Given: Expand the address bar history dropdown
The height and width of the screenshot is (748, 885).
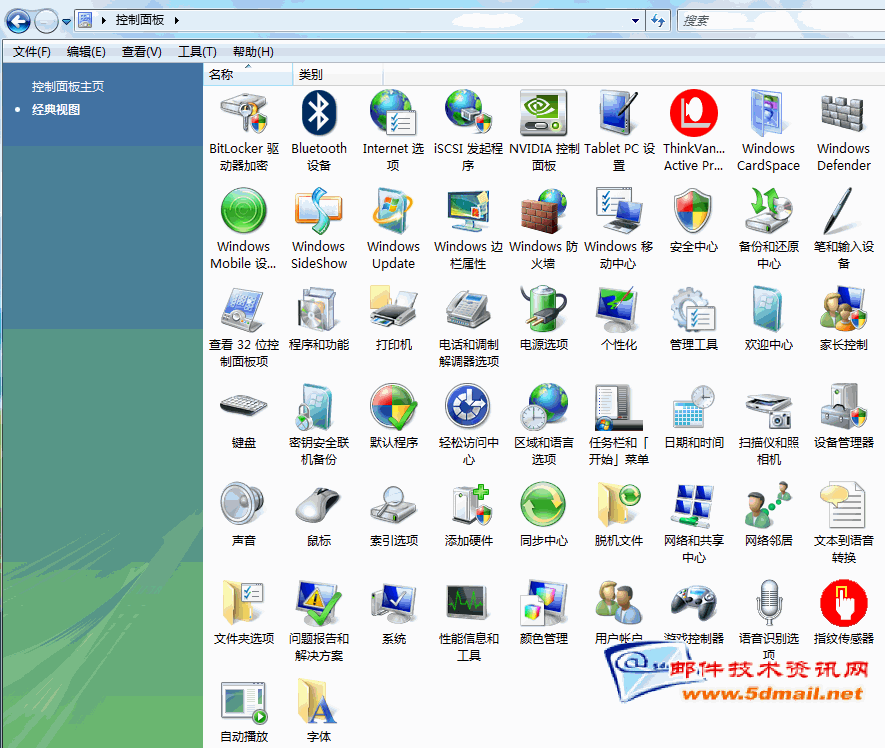Looking at the screenshot, I should [x=636, y=20].
